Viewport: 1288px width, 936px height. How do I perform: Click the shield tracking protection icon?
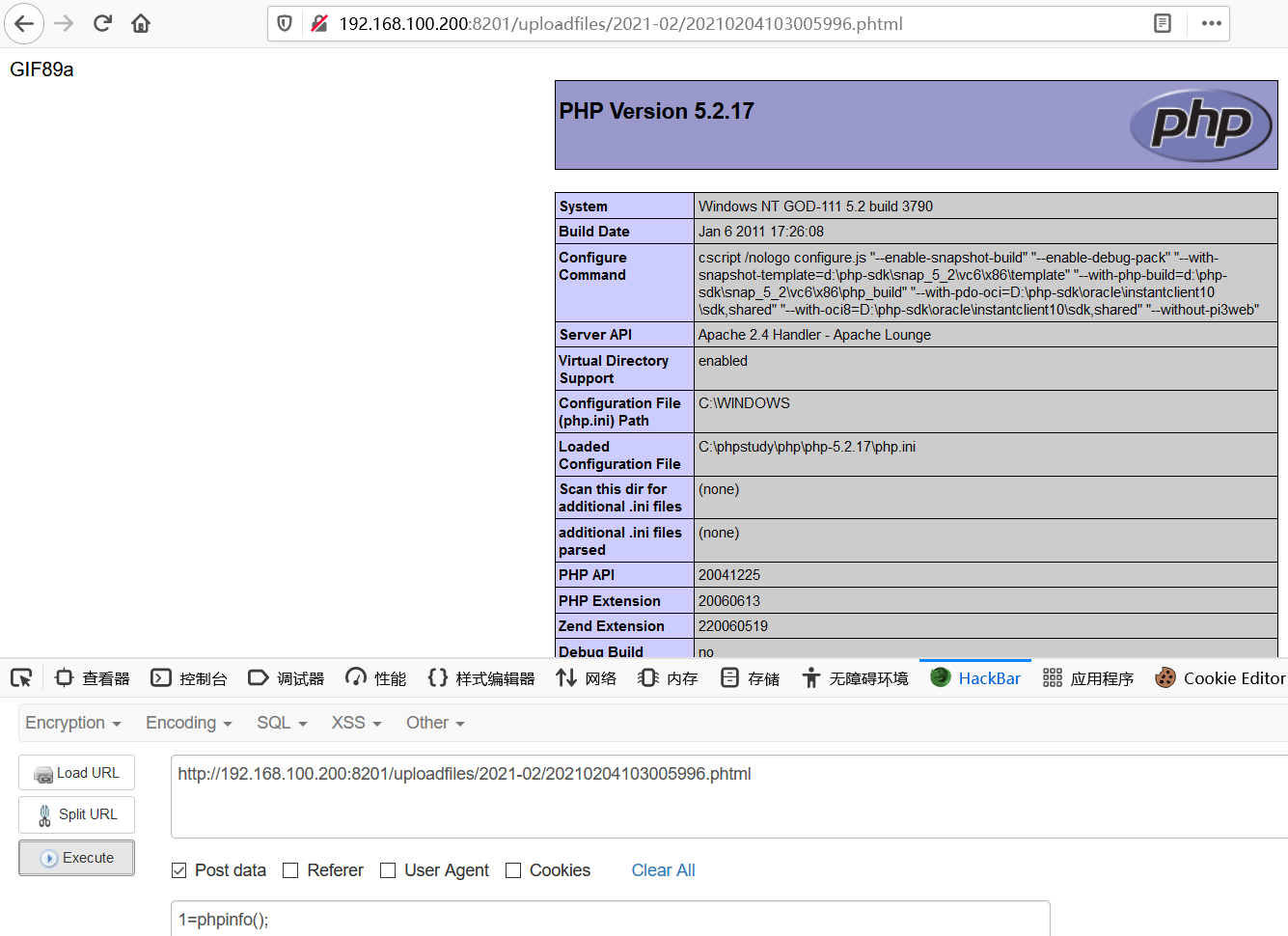[x=285, y=23]
